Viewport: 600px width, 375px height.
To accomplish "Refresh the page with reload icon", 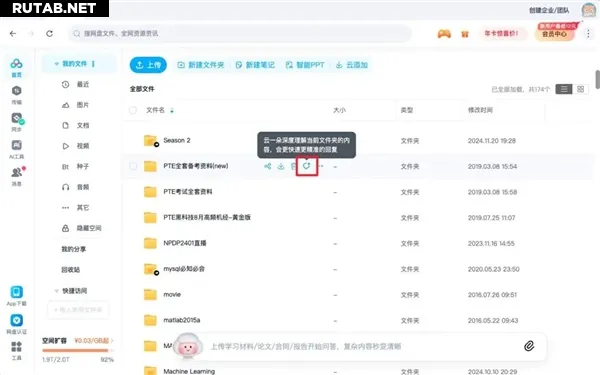I will click(x=49, y=34).
